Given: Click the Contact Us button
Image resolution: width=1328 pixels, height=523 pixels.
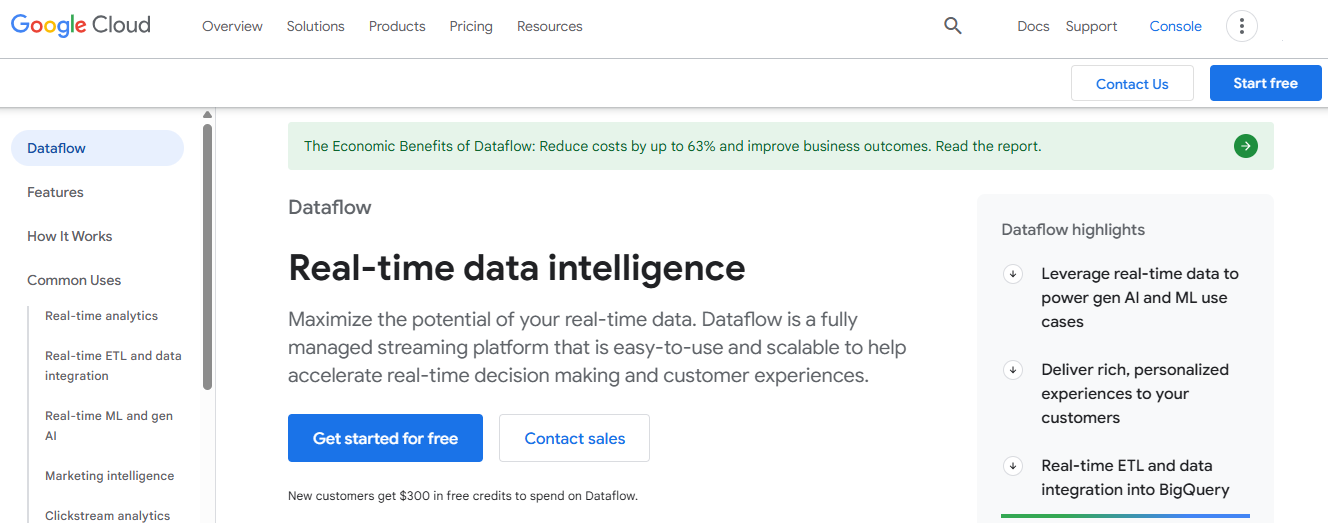Looking at the screenshot, I should pyautogui.click(x=1132, y=83).
